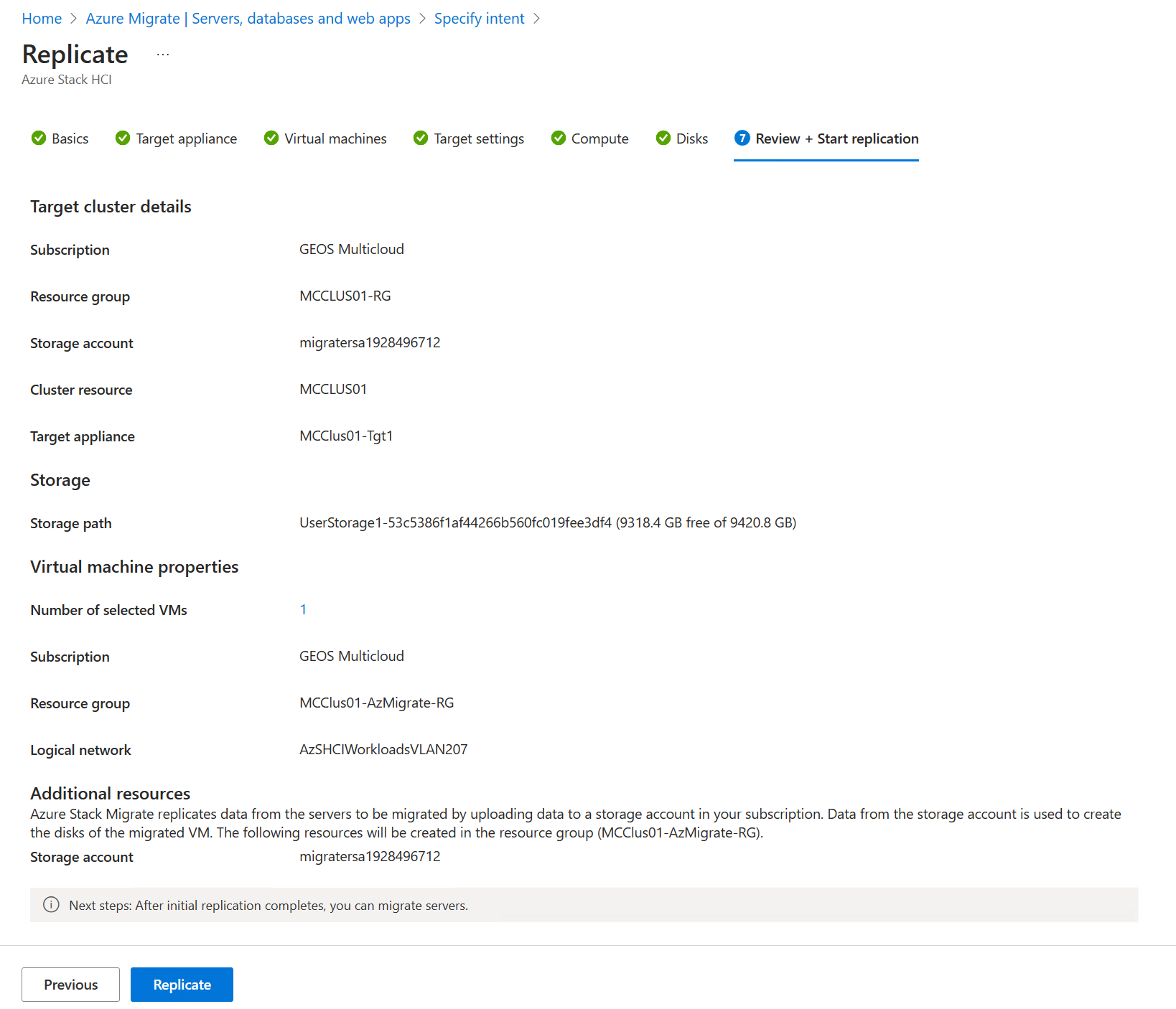
Task: Open the ellipsis more options menu
Action: click(163, 55)
